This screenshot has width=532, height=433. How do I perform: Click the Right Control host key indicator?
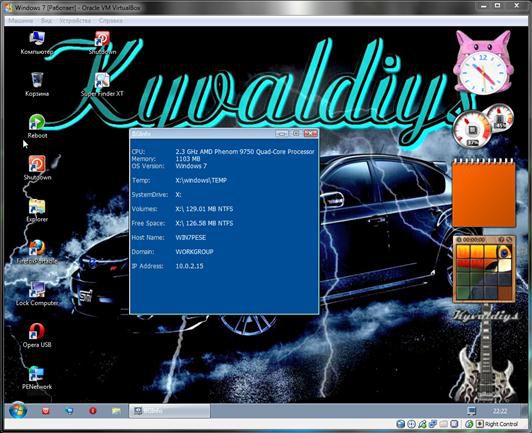[497, 424]
